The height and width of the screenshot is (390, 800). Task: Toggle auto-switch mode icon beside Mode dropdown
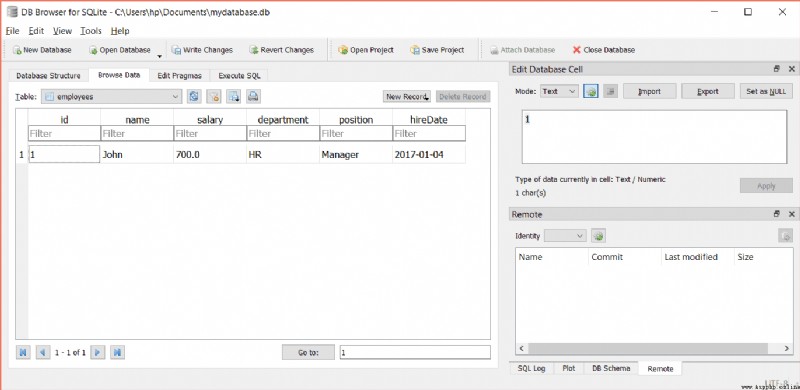coord(591,91)
